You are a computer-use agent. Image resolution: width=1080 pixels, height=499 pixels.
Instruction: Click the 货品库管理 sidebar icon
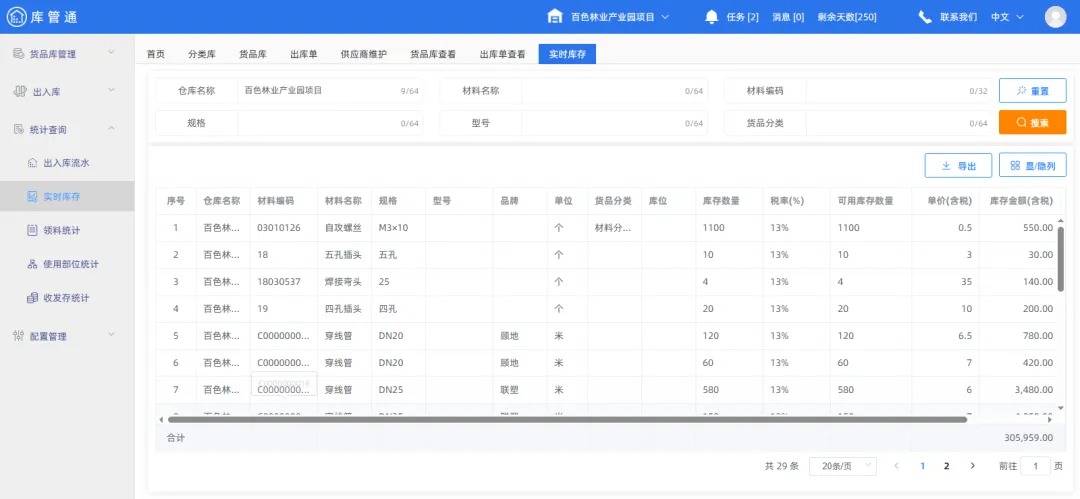[x=19, y=54]
